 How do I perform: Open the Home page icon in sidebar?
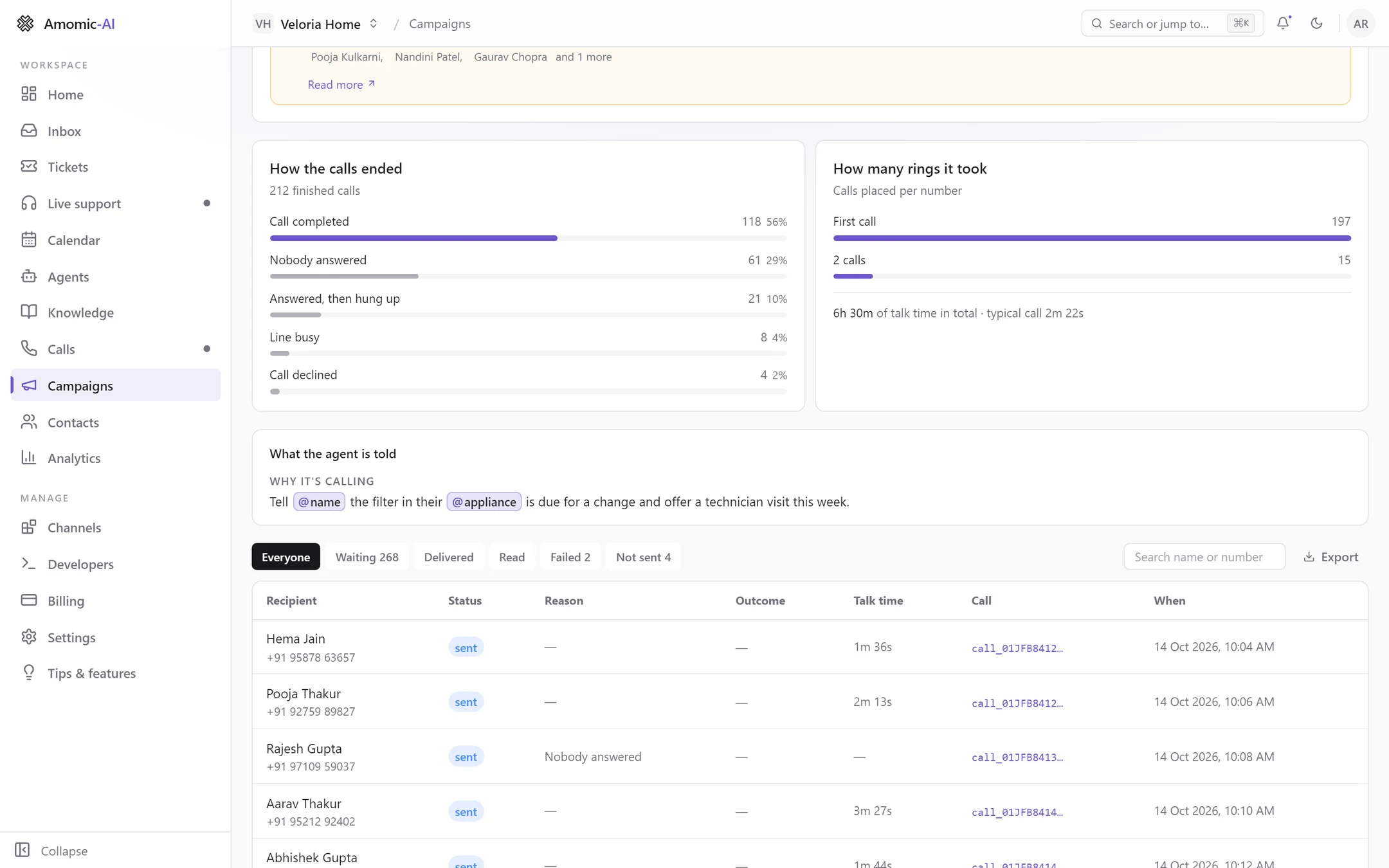click(28, 94)
